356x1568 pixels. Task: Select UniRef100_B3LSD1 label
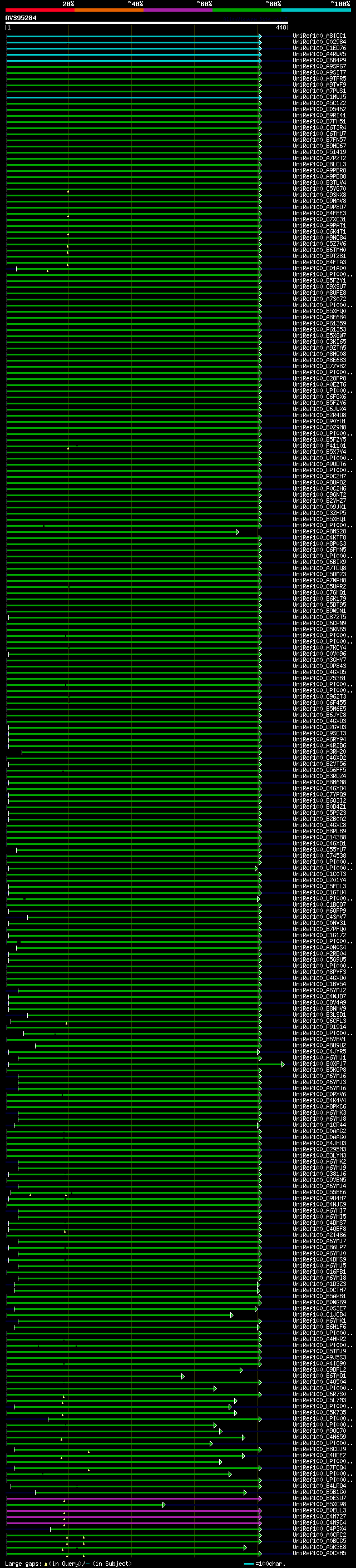click(319, 1015)
